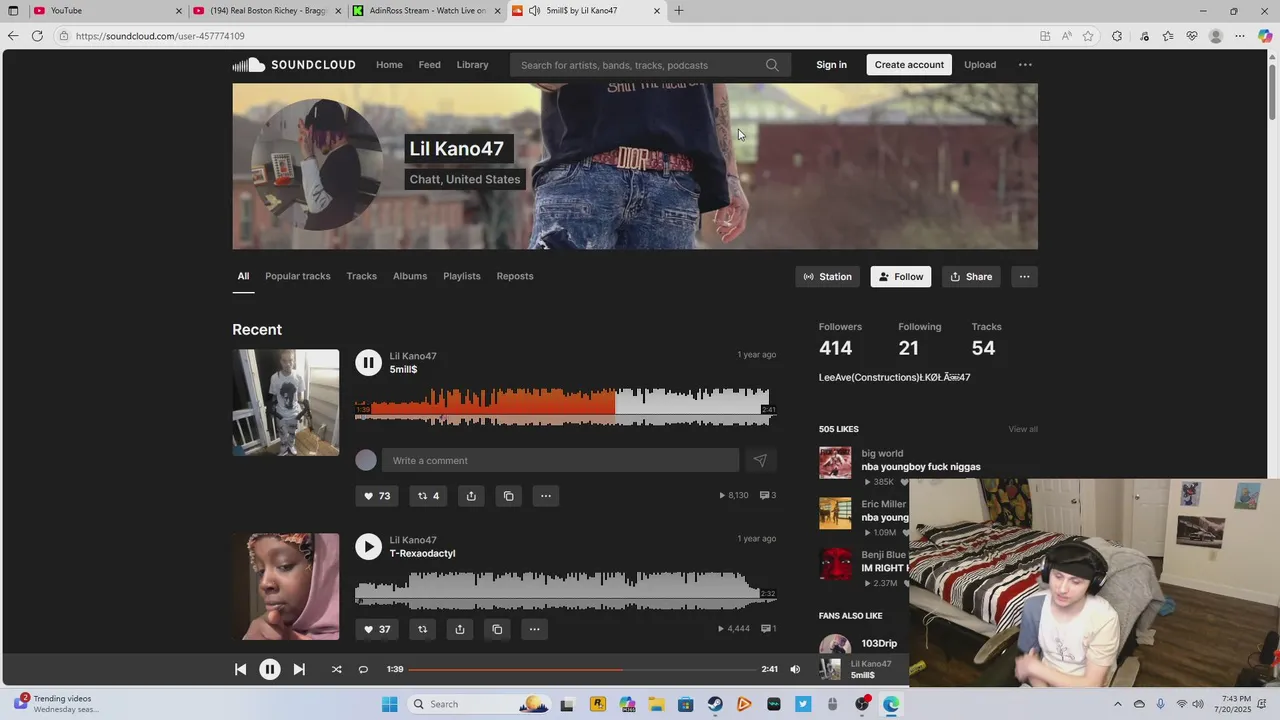Viewport: 1280px width, 720px height.
Task: Go back in the browser
Action: [x=12, y=36]
